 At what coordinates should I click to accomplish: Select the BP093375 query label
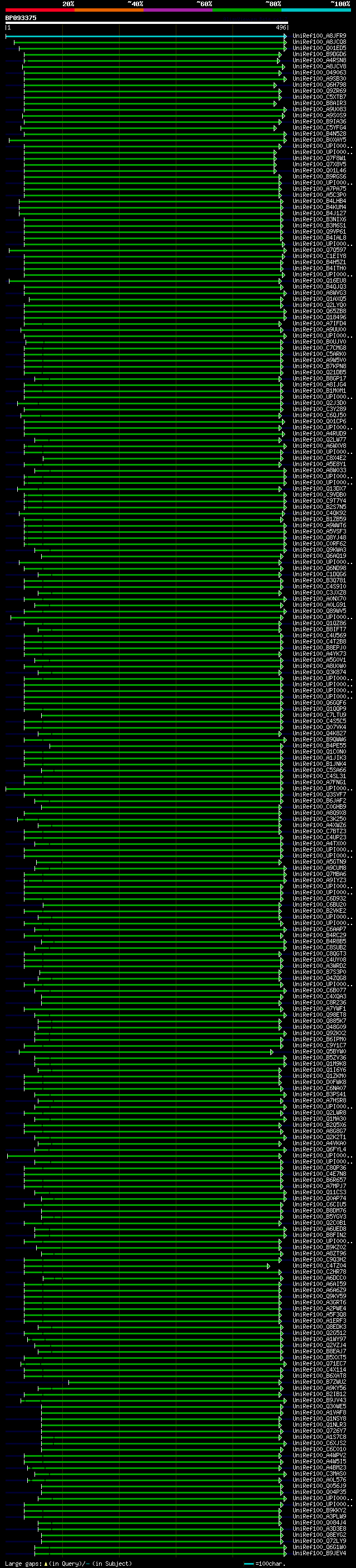21,18
